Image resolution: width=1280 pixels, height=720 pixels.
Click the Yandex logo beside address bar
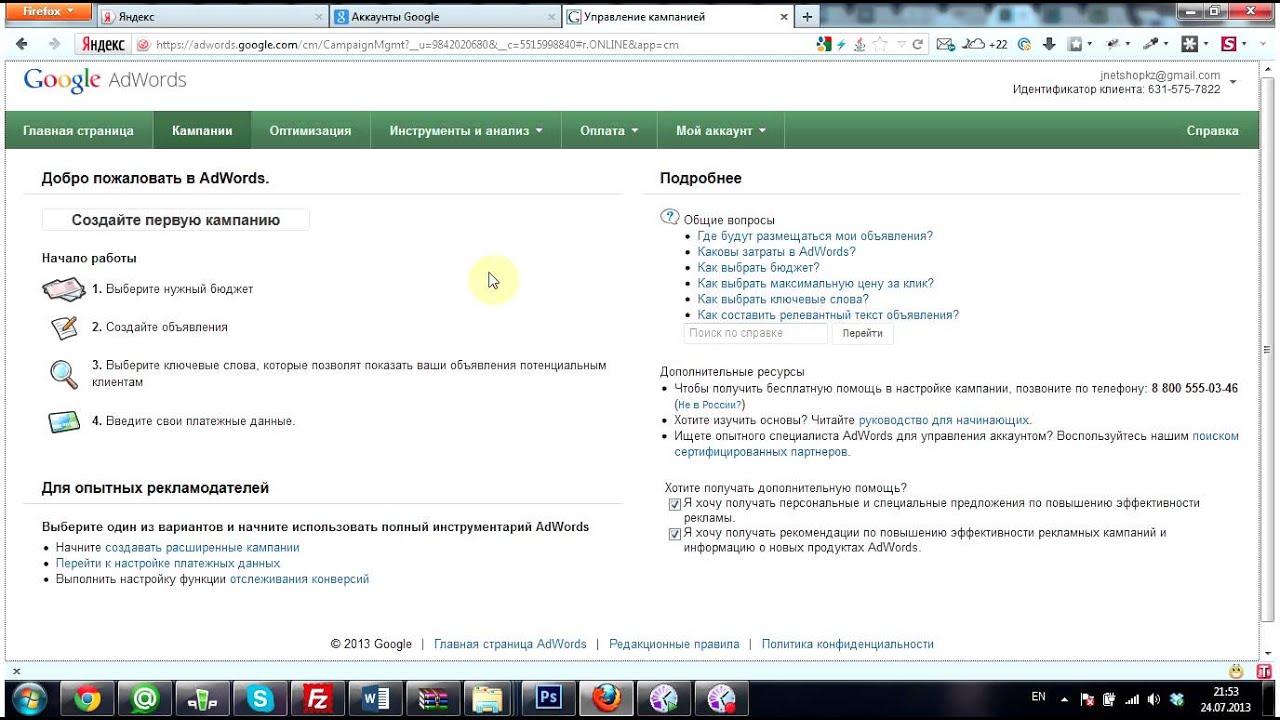pos(103,45)
